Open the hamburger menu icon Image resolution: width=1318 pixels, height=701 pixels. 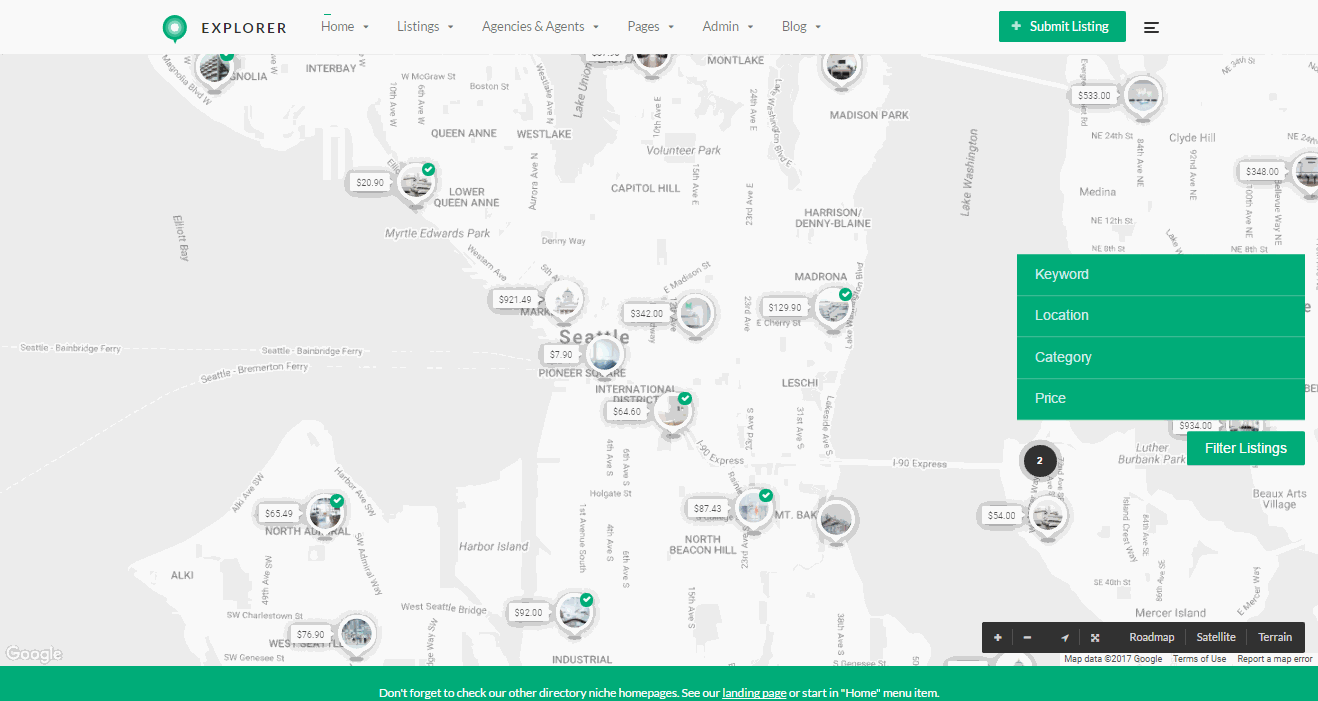(x=1151, y=27)
